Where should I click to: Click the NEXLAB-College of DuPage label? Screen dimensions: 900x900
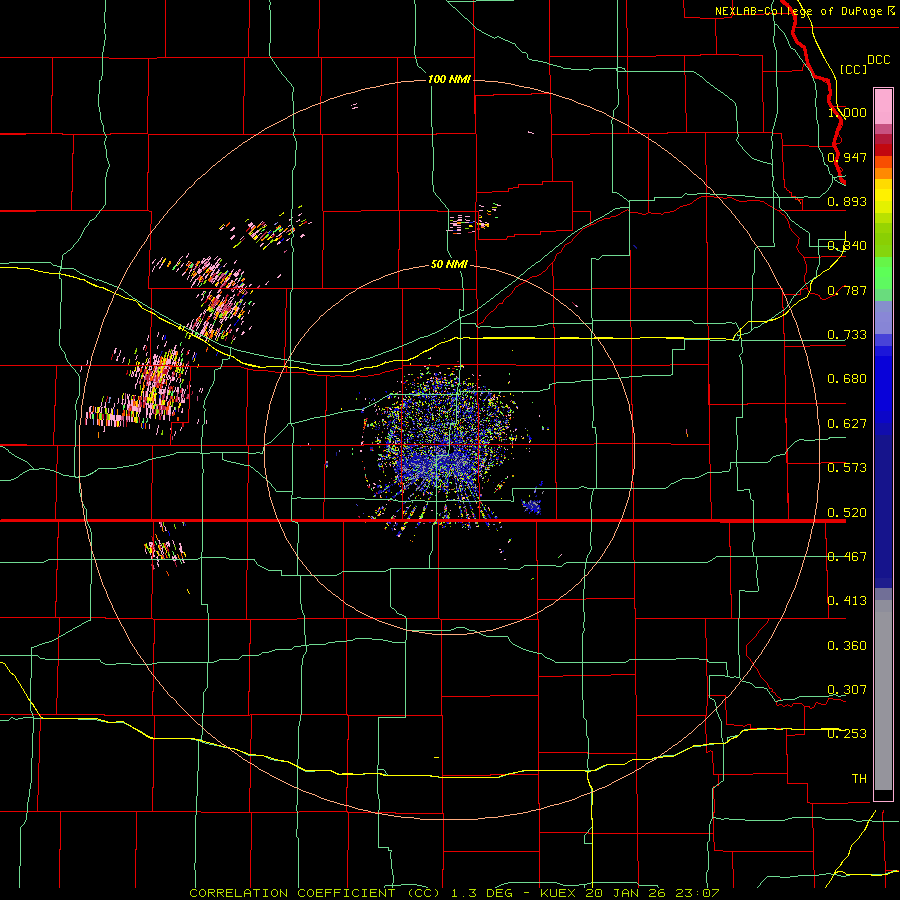pos(804,11)
